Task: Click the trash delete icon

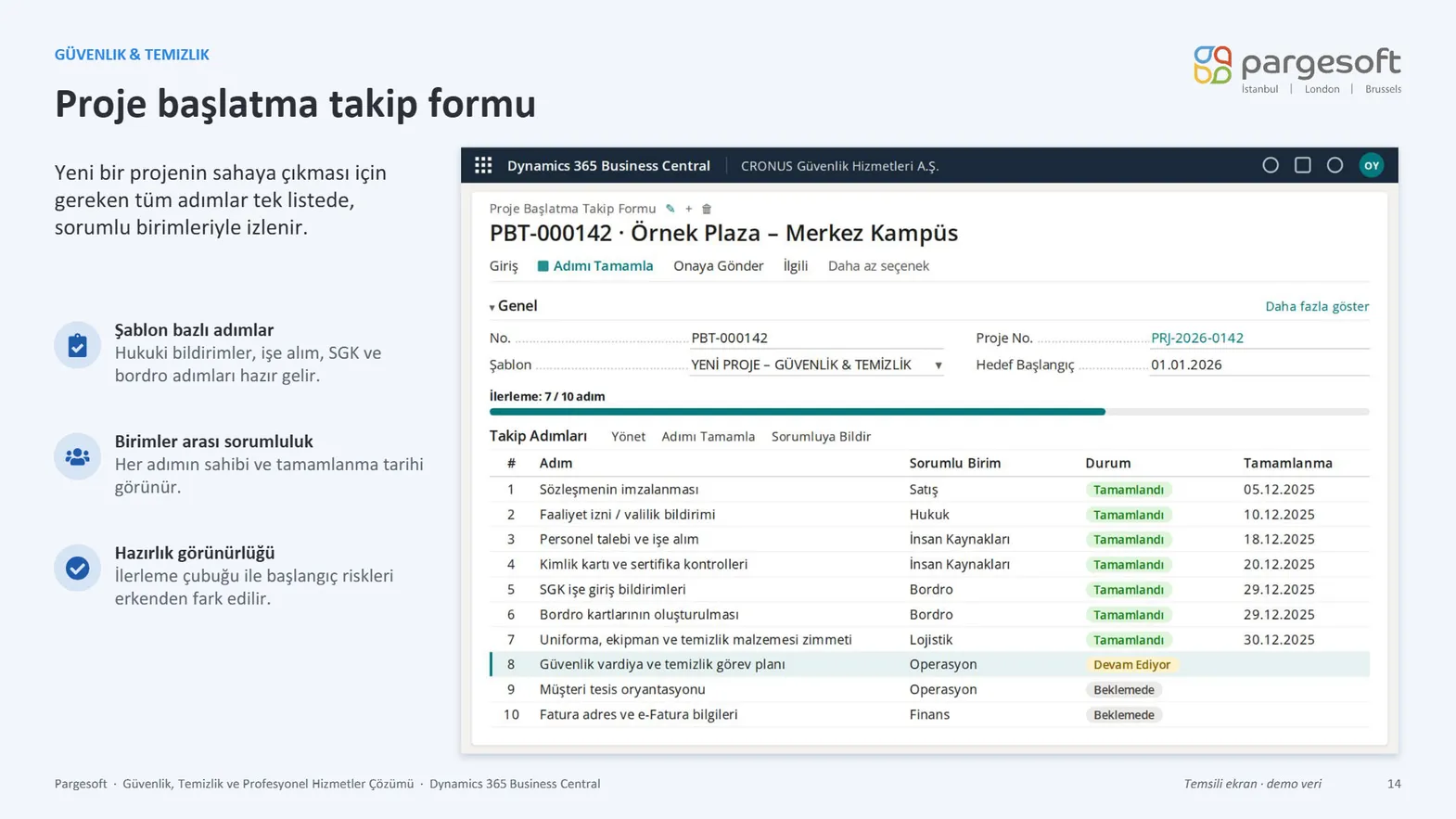Action: [x=707, y=209]
